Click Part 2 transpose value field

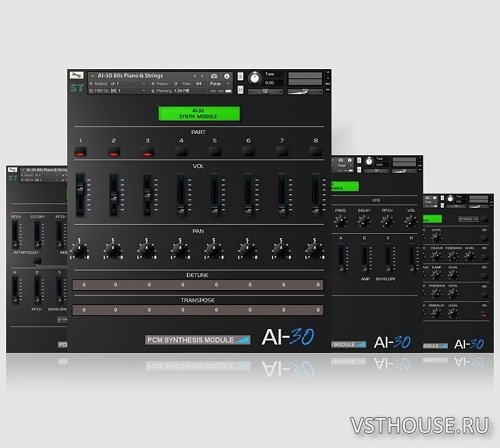coord(115,310)
